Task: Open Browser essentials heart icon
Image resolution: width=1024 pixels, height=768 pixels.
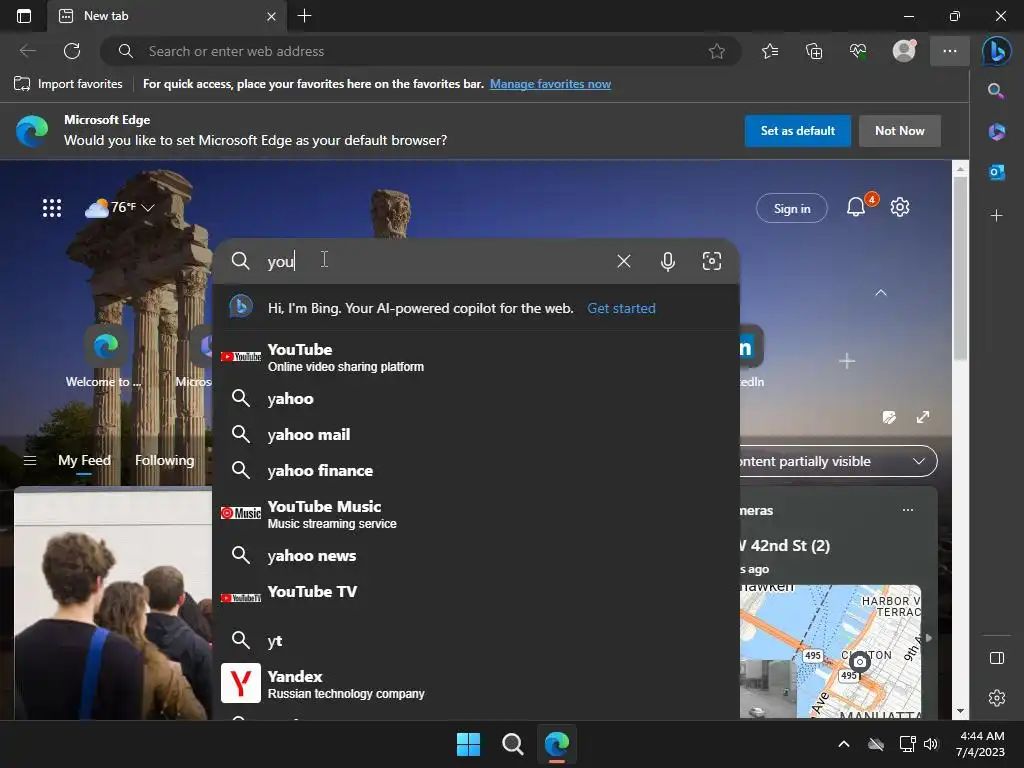Action: point(858,51)
